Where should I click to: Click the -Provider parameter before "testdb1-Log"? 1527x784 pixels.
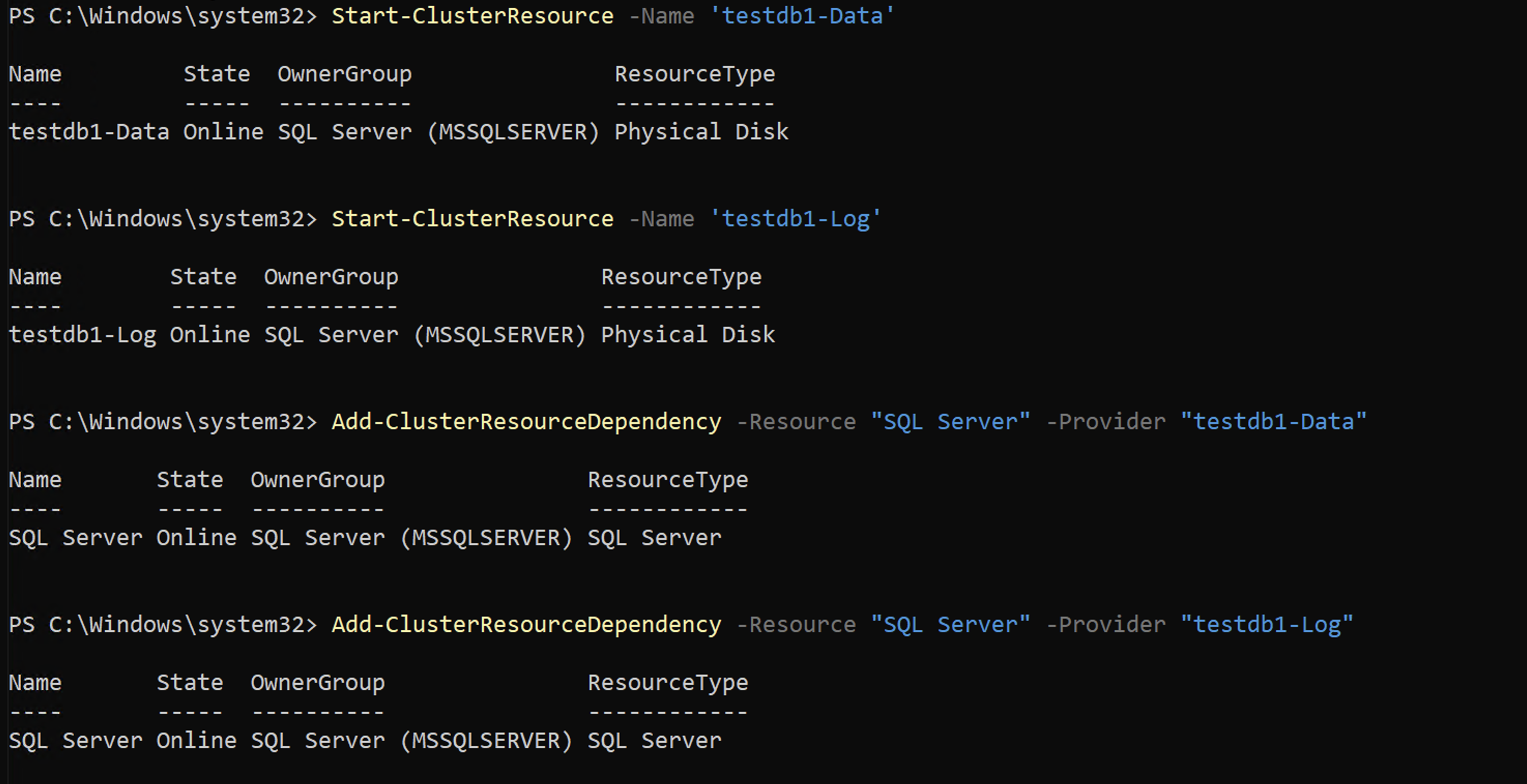(1105, 625)
